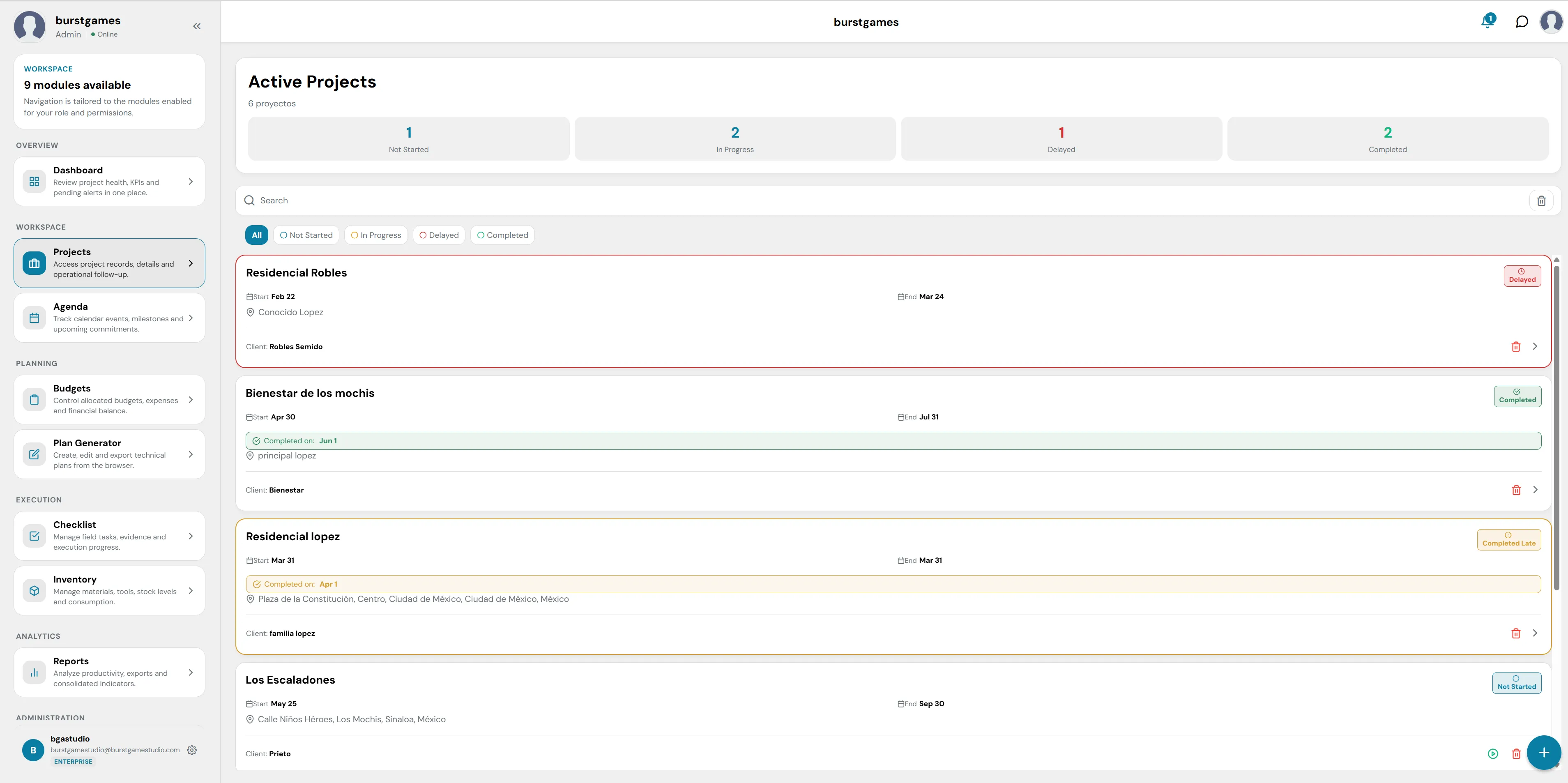Open the Plan Generator module

pyautogui.click(x=110, y=454)
